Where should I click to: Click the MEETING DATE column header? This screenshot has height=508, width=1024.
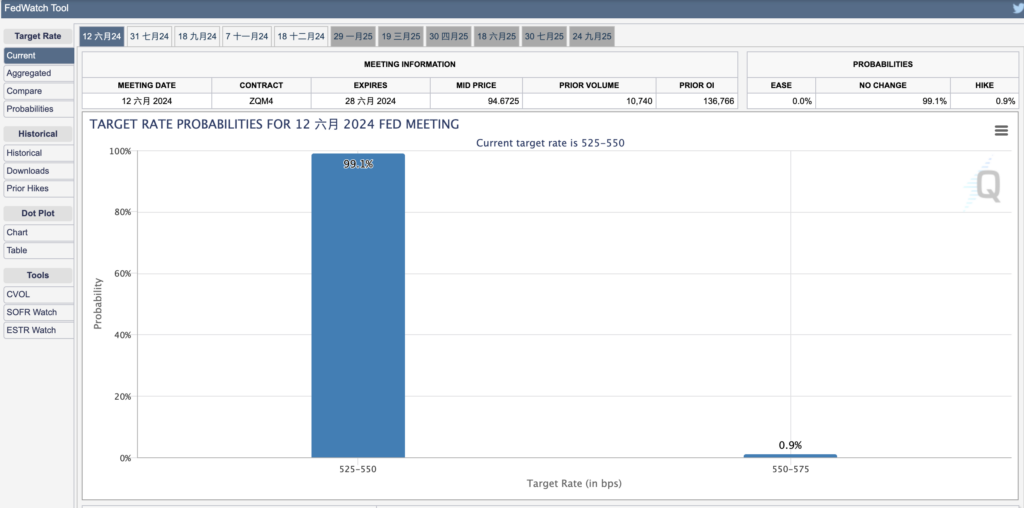click(147, 86)
